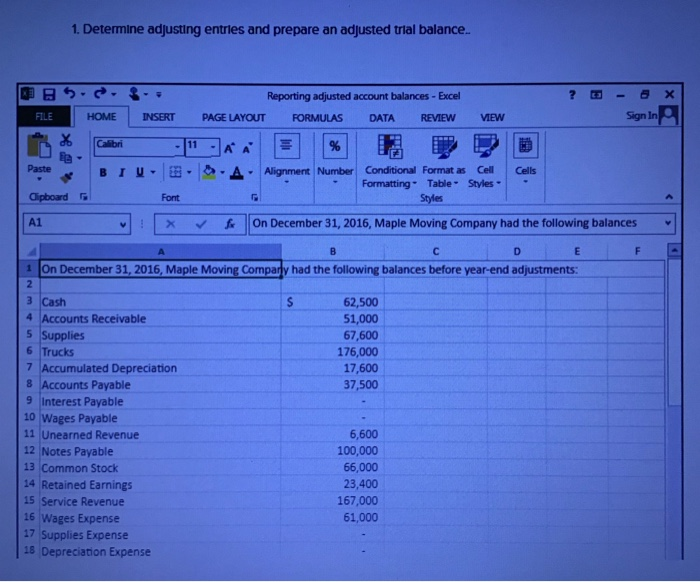Click the Cut scissors icon
Viewport: 700px width, 582px height.
point(66,140)
